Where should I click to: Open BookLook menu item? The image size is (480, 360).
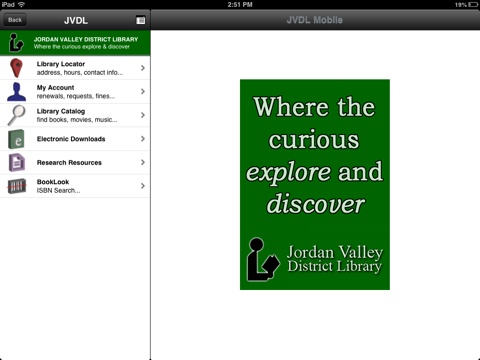75,186
